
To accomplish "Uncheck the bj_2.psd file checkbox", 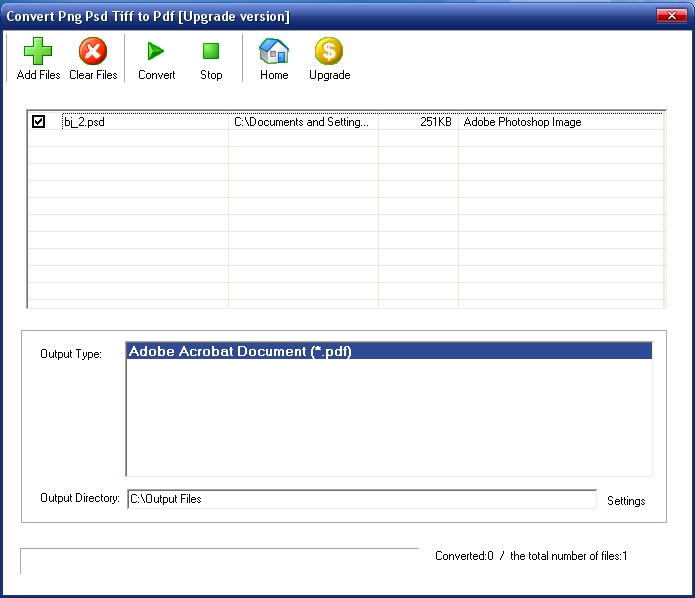I will [x=39, y=121].
